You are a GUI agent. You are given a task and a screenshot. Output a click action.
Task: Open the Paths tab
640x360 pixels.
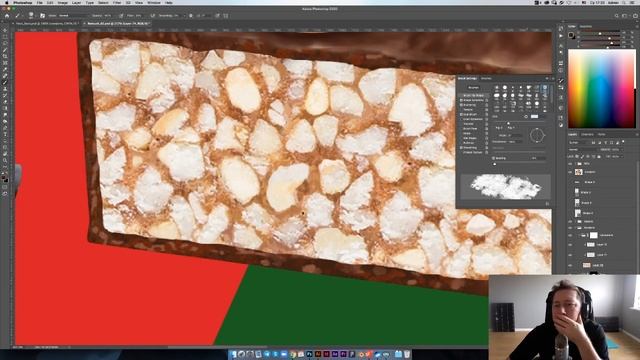coord(602,134)
